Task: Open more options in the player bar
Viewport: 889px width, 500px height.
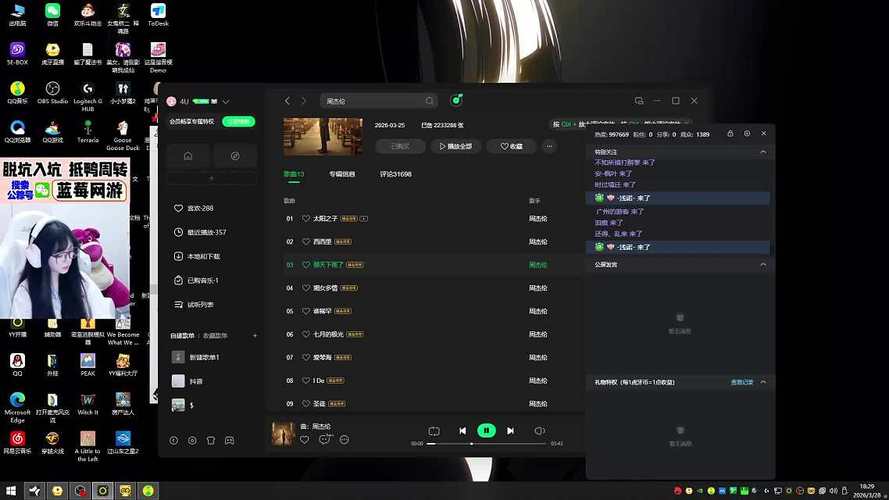Action: (x=344, y=440)
